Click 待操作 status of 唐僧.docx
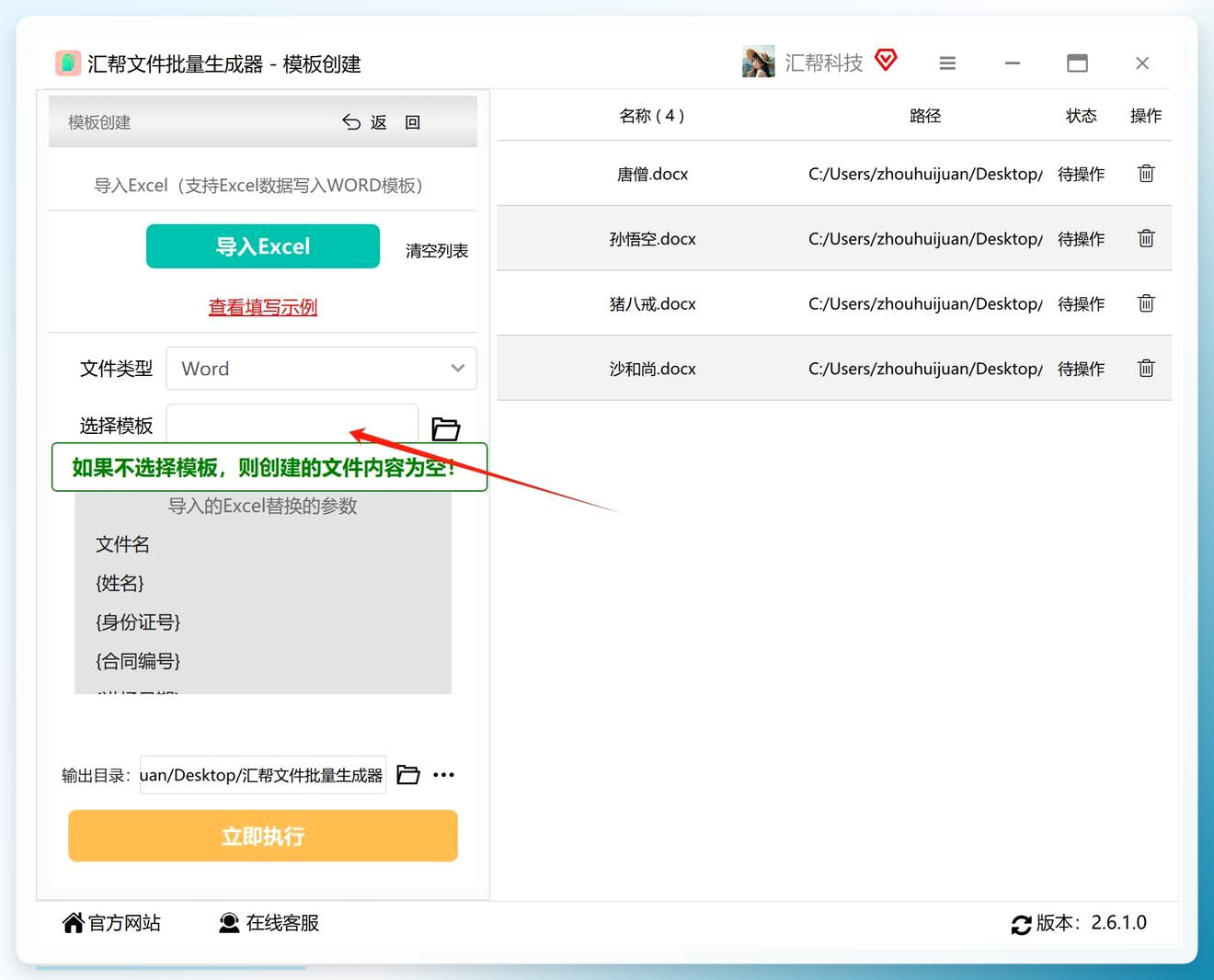 [x=1082, y=174]
